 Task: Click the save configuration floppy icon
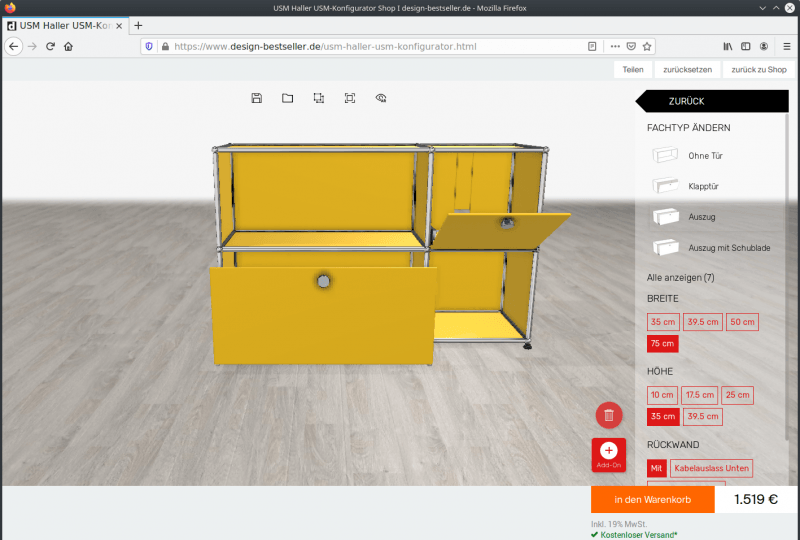[257, 98]
